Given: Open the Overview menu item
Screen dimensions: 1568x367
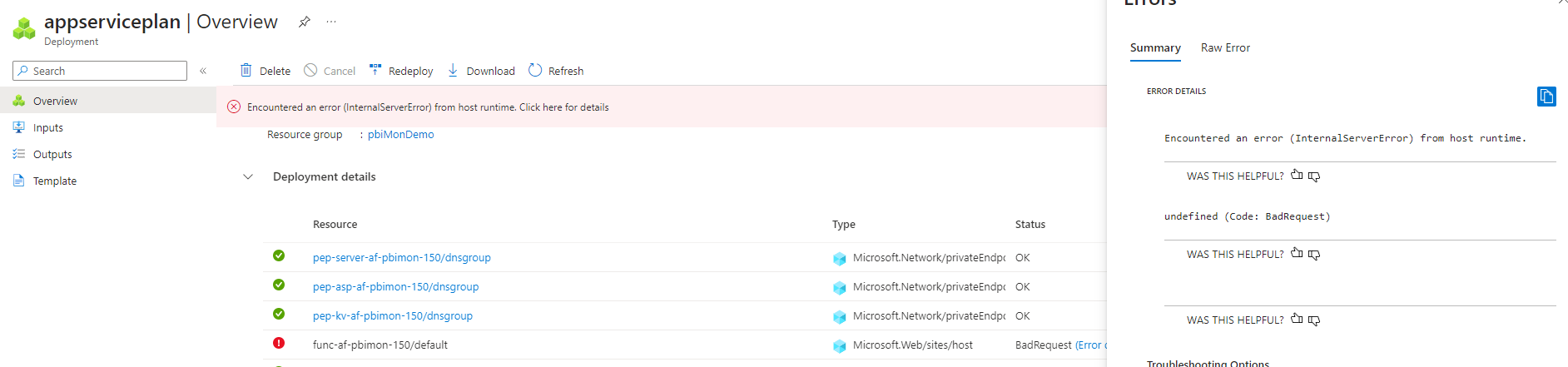Looking at the screenshot, I should point(108,101).
